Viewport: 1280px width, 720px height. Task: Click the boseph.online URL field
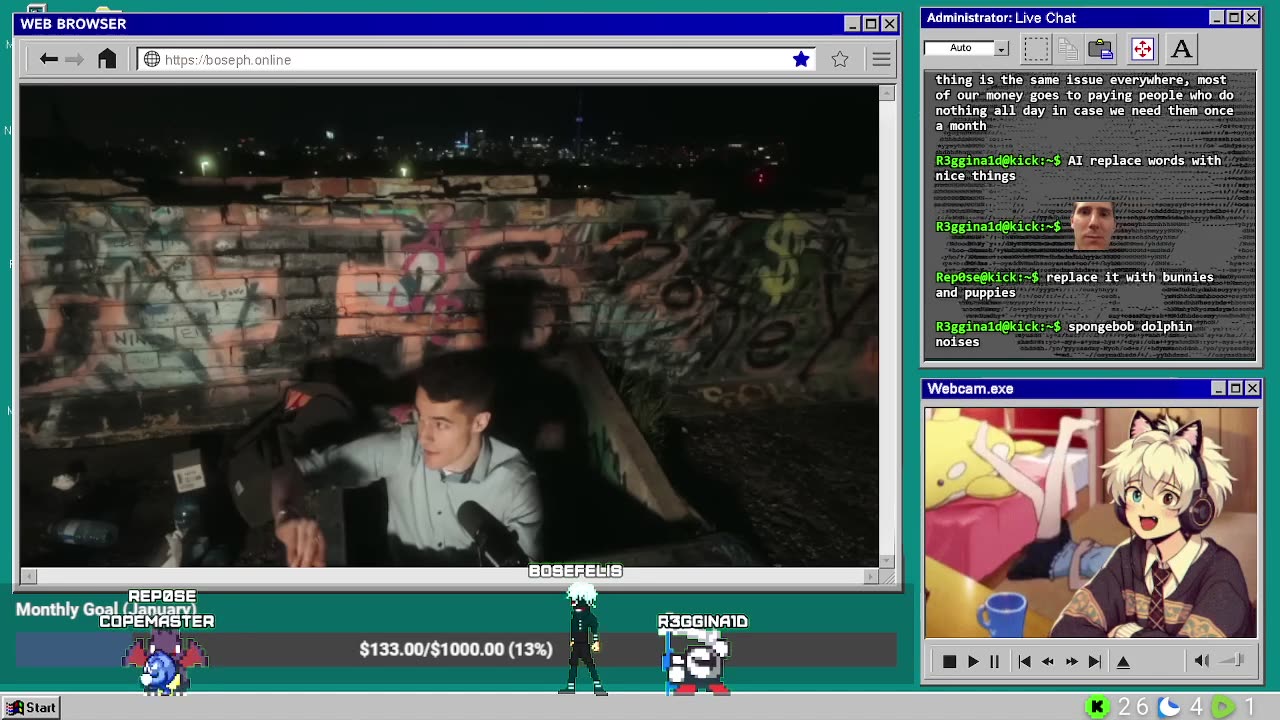[476, 59]
